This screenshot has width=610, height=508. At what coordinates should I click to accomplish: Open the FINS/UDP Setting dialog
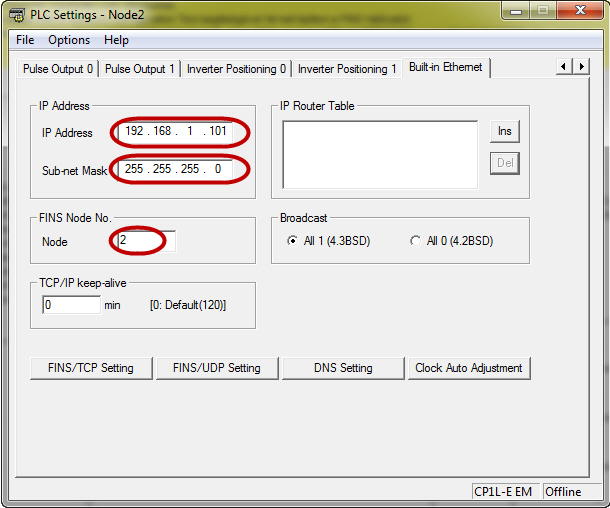(x=217, y=368)
